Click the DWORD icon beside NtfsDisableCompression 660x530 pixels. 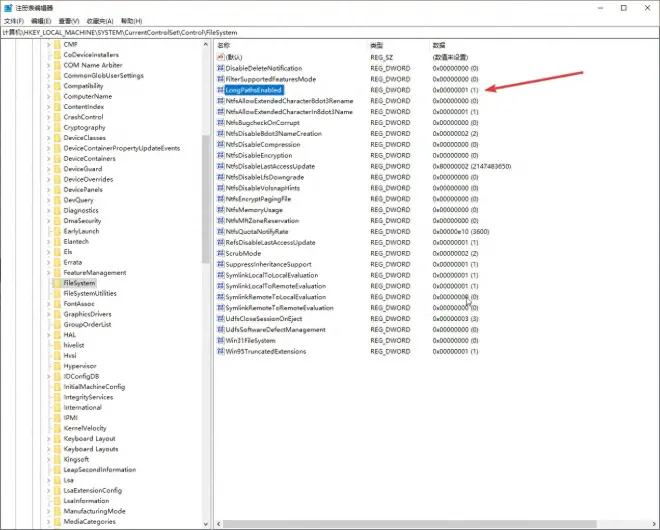point(221,144)
